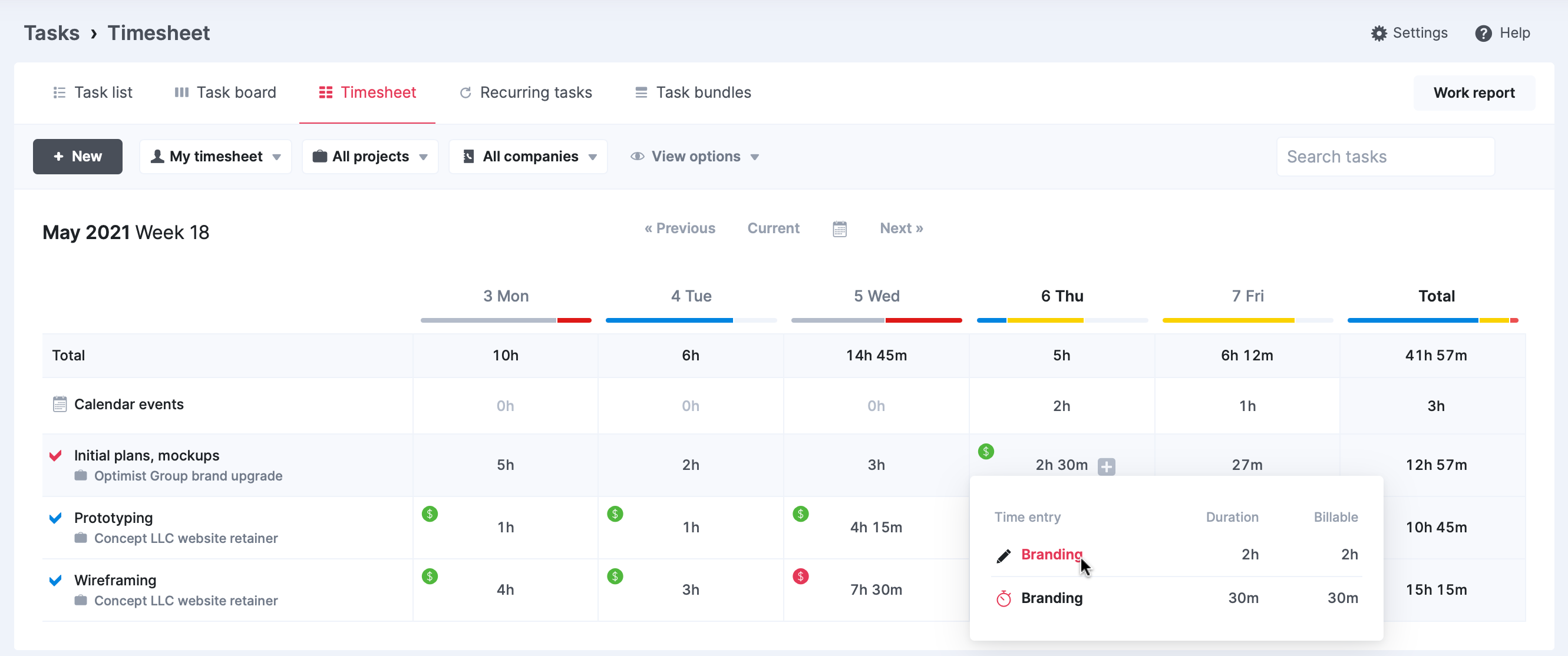The height and width of the screenshot is (656, 1568).
Task: Open the All companies filter dropdown
Action: click(x=529, y=157)
